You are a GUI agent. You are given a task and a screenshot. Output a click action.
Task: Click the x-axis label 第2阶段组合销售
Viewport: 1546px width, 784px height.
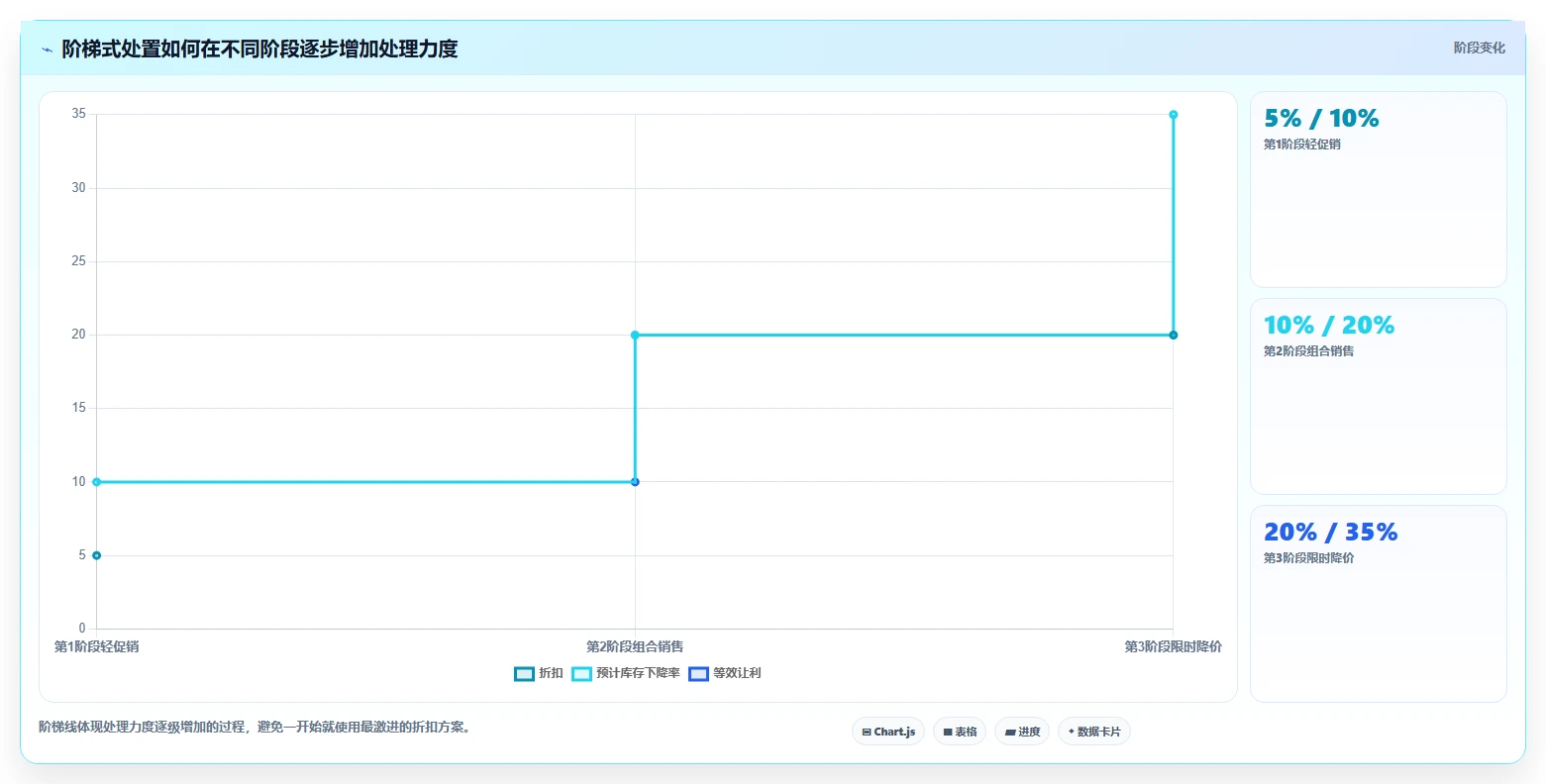coord(635,647)
